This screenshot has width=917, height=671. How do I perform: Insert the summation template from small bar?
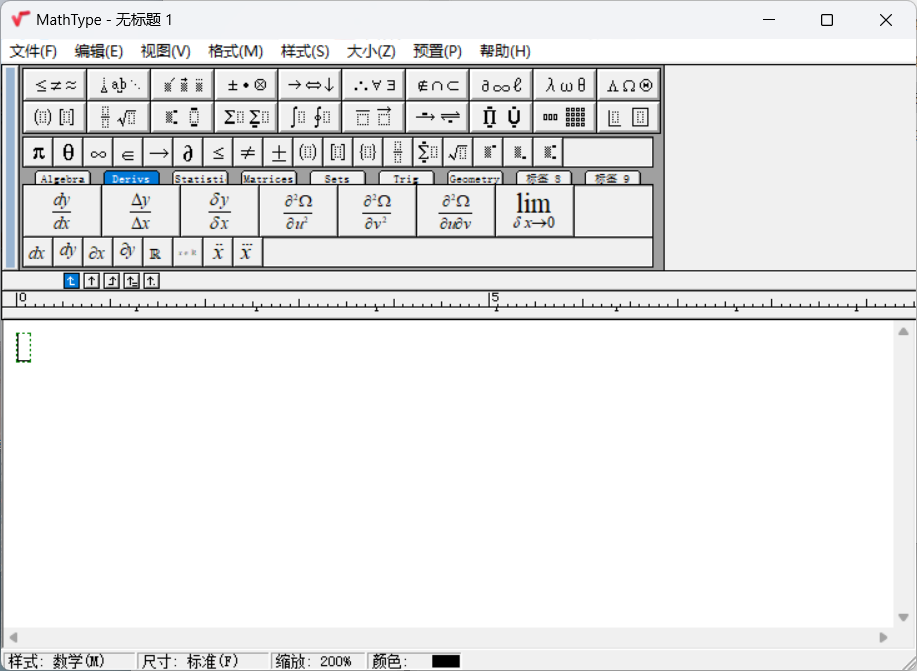pos(428,153)
